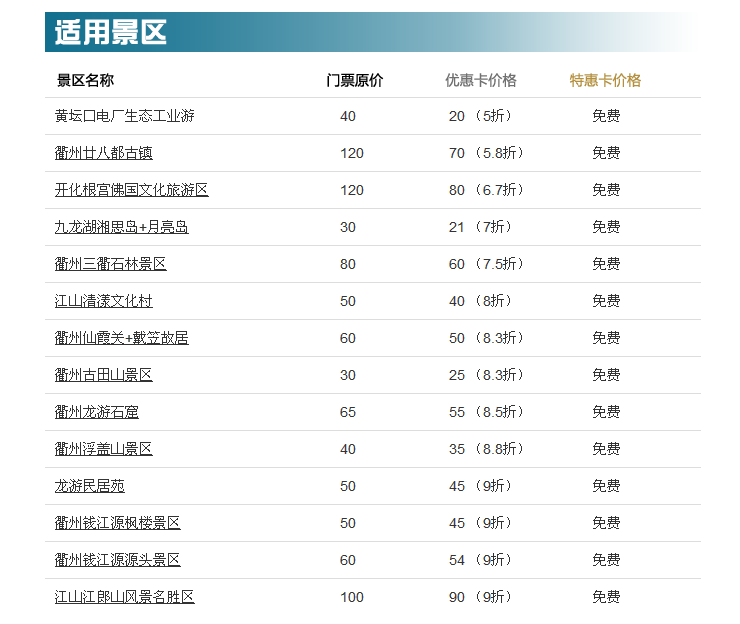Click the 25（8.3折） discount price

[487, 375]
